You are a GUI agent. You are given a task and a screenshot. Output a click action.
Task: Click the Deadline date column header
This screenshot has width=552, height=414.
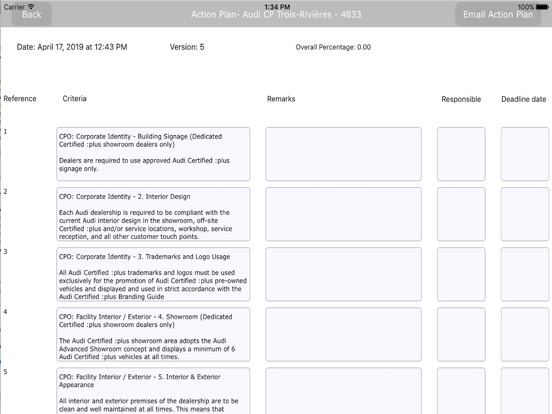523,99
